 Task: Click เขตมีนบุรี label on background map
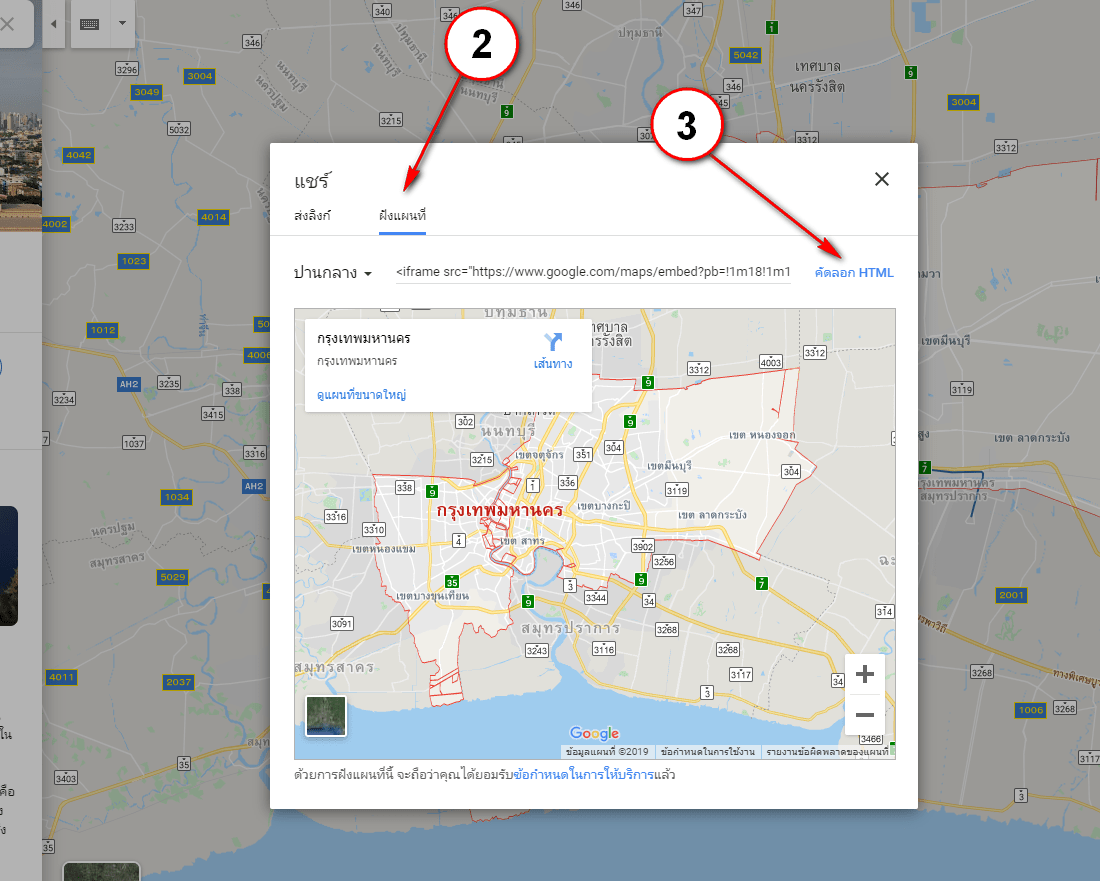(x=946, y=341)
